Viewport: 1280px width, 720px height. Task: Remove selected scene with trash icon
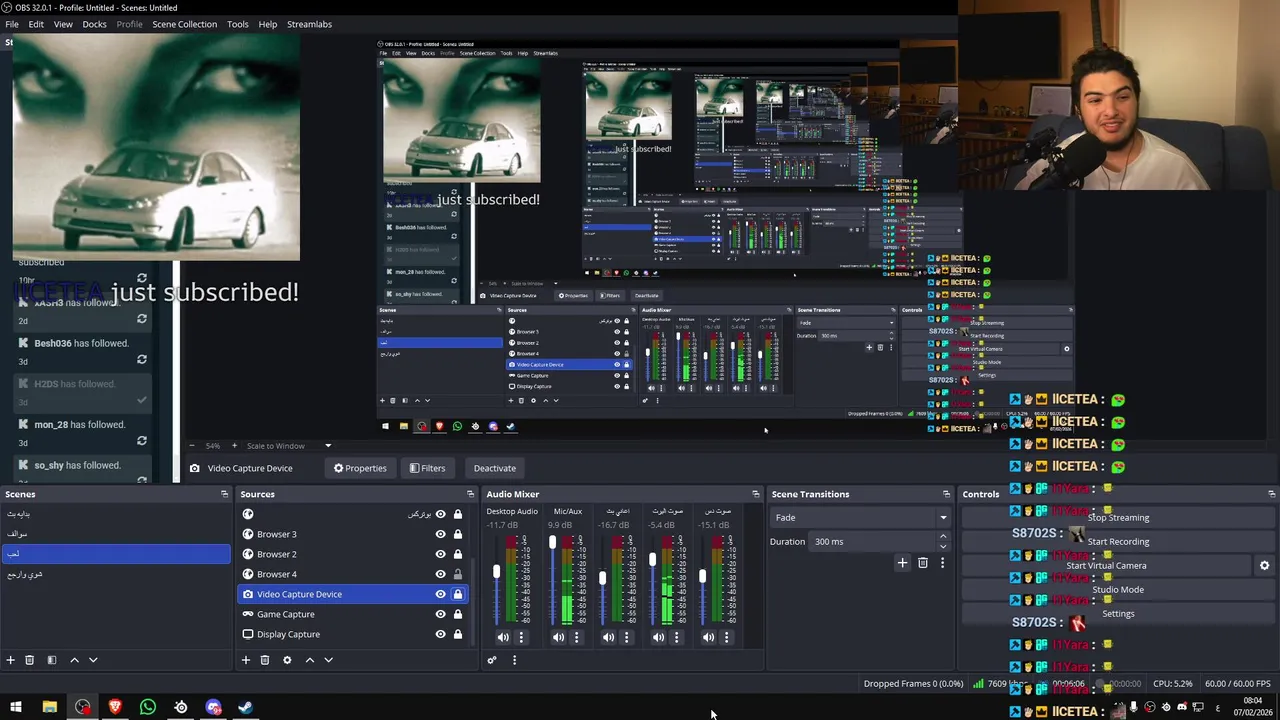(30, 660)
